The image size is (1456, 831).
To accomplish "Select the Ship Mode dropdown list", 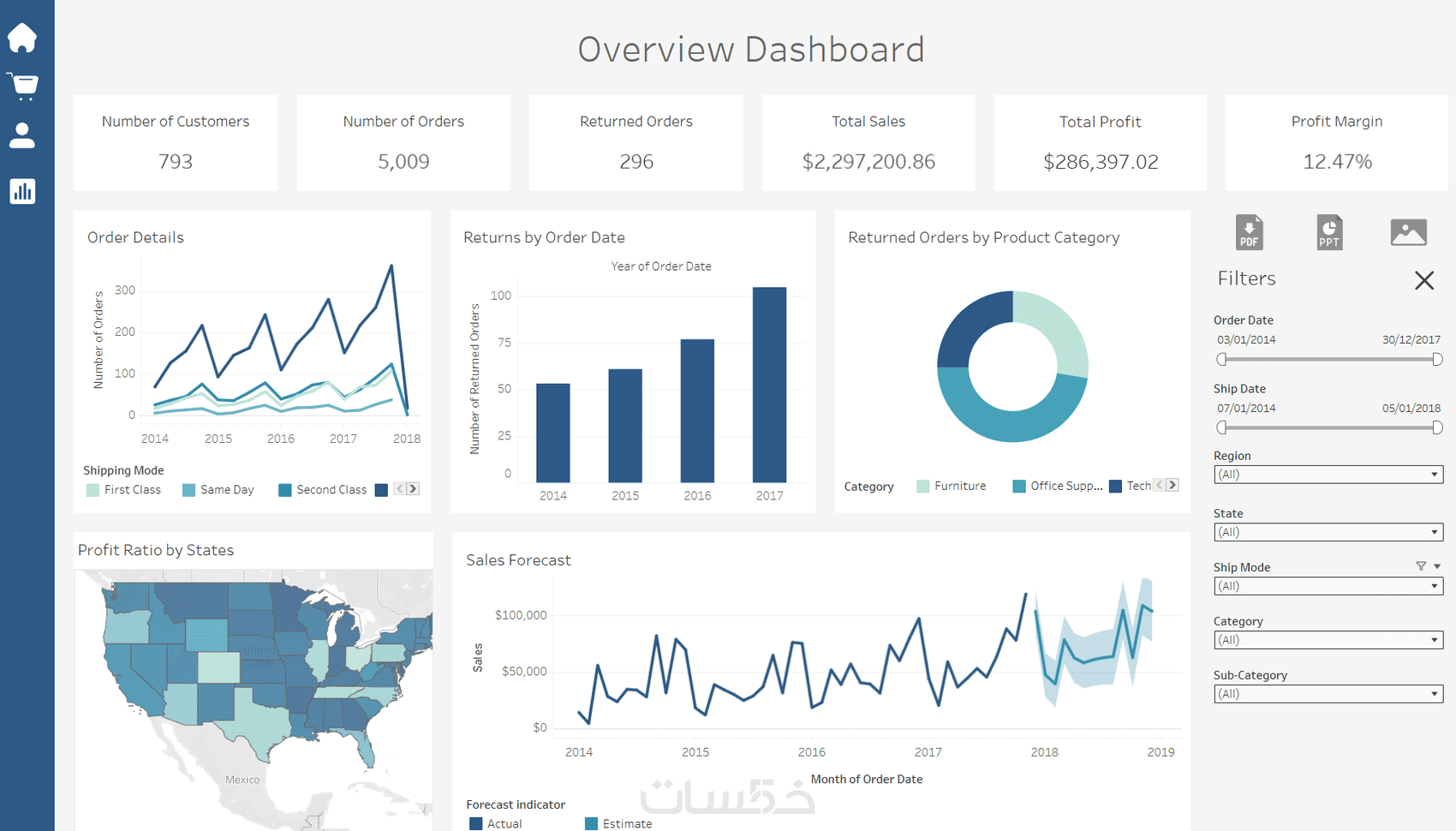I will tap(1328, 586).
